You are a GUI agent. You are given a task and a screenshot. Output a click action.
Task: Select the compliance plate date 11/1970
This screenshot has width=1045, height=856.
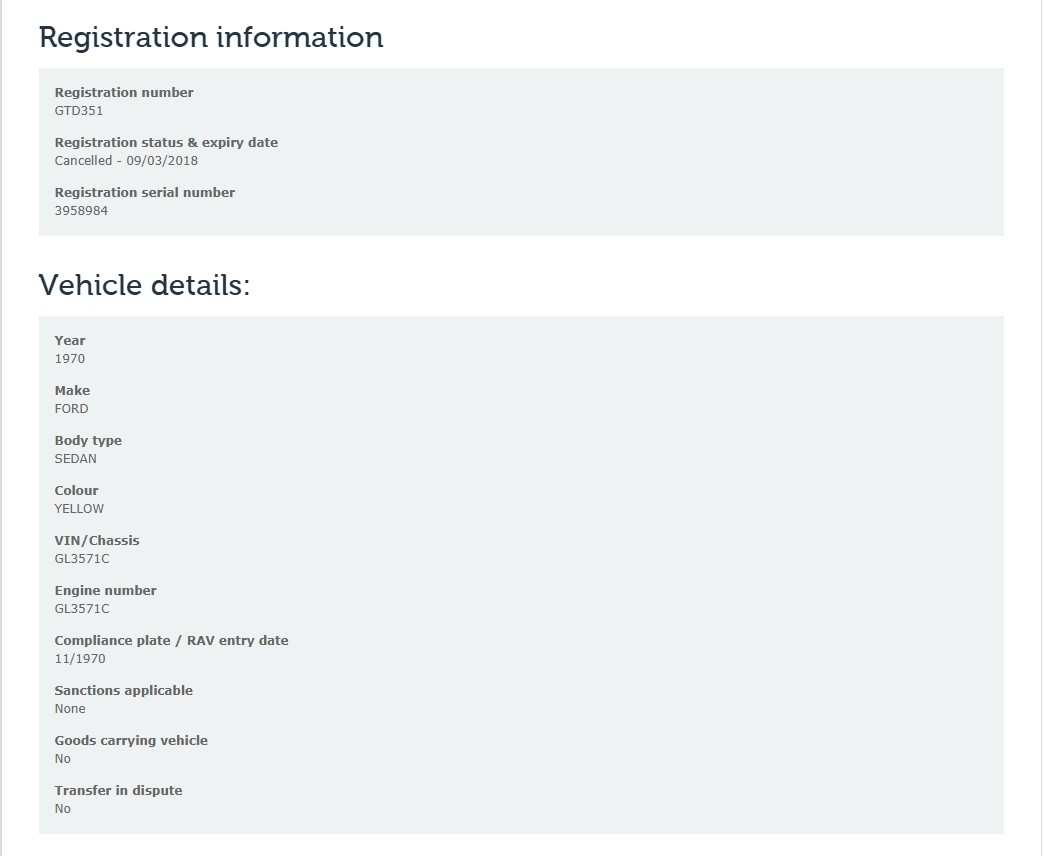point(80,659)
